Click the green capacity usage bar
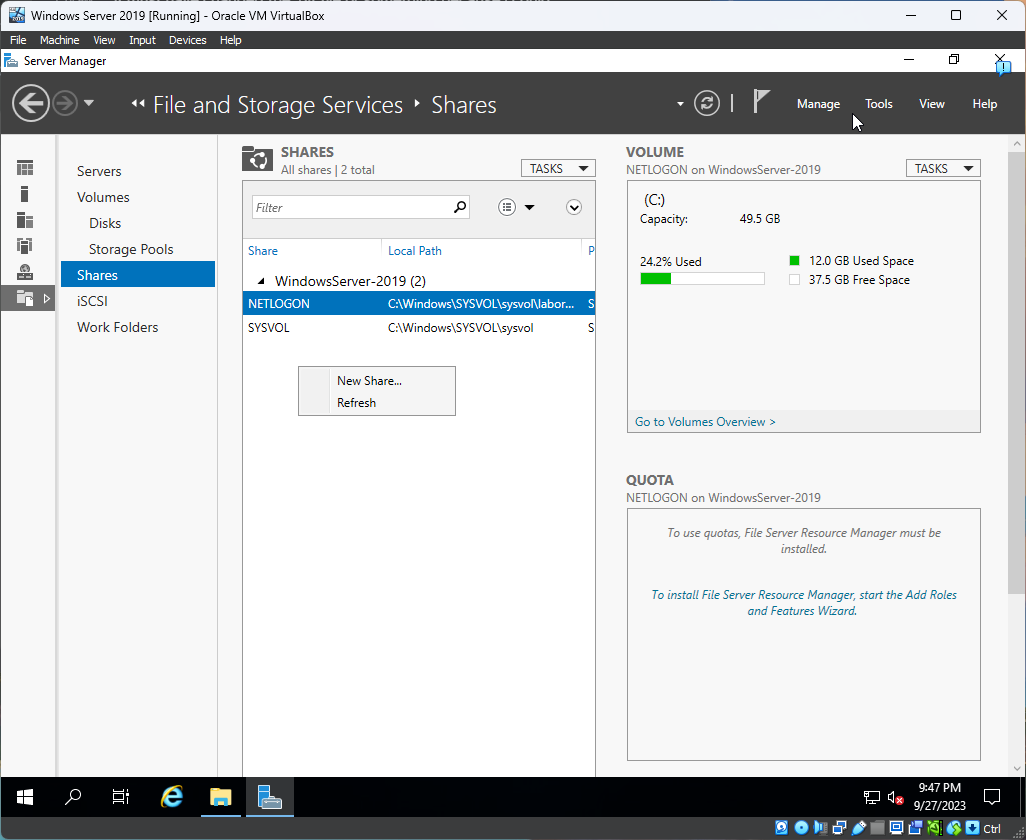The height and width of the screenshot is (840, 1026). (656, 278)
